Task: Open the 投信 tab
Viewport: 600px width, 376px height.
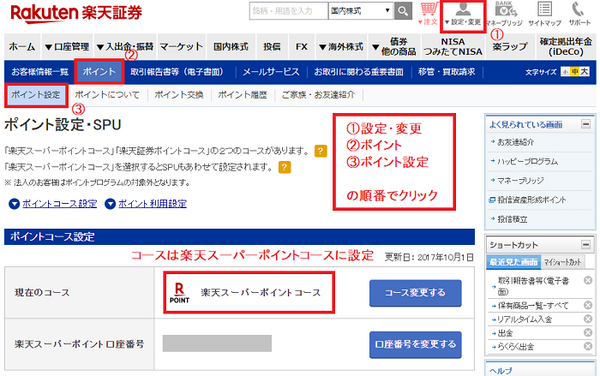Action: (x=272, y=47)
